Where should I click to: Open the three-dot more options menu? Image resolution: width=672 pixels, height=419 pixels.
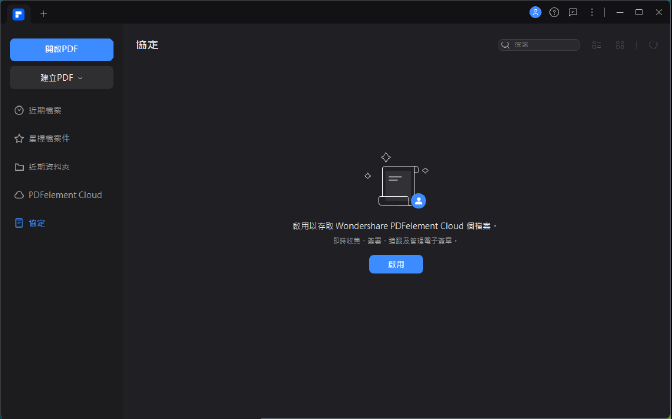click(591, 12)
